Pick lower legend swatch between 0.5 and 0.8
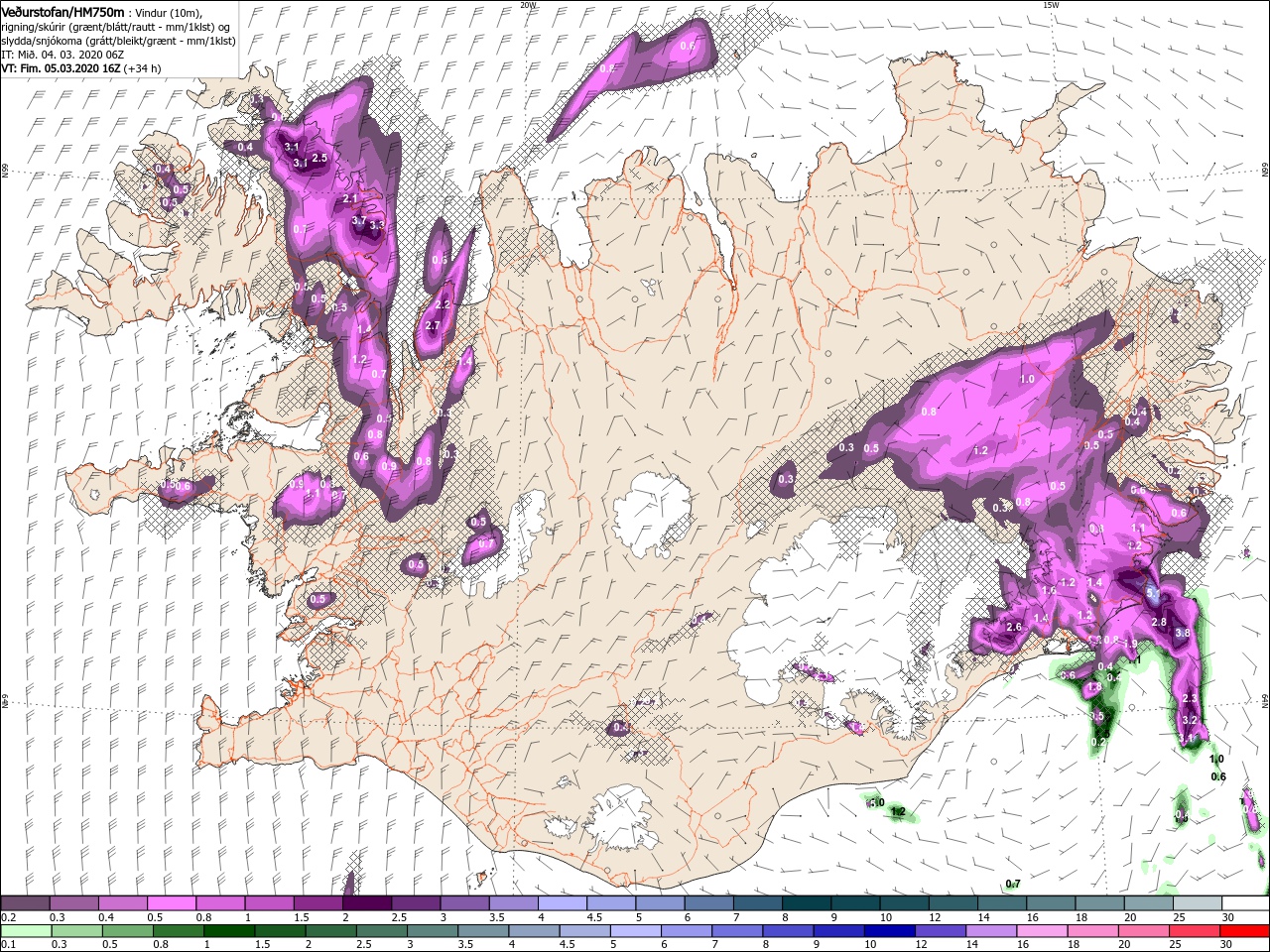Viewport: 1270px width, 952px height. pos(127,931)
